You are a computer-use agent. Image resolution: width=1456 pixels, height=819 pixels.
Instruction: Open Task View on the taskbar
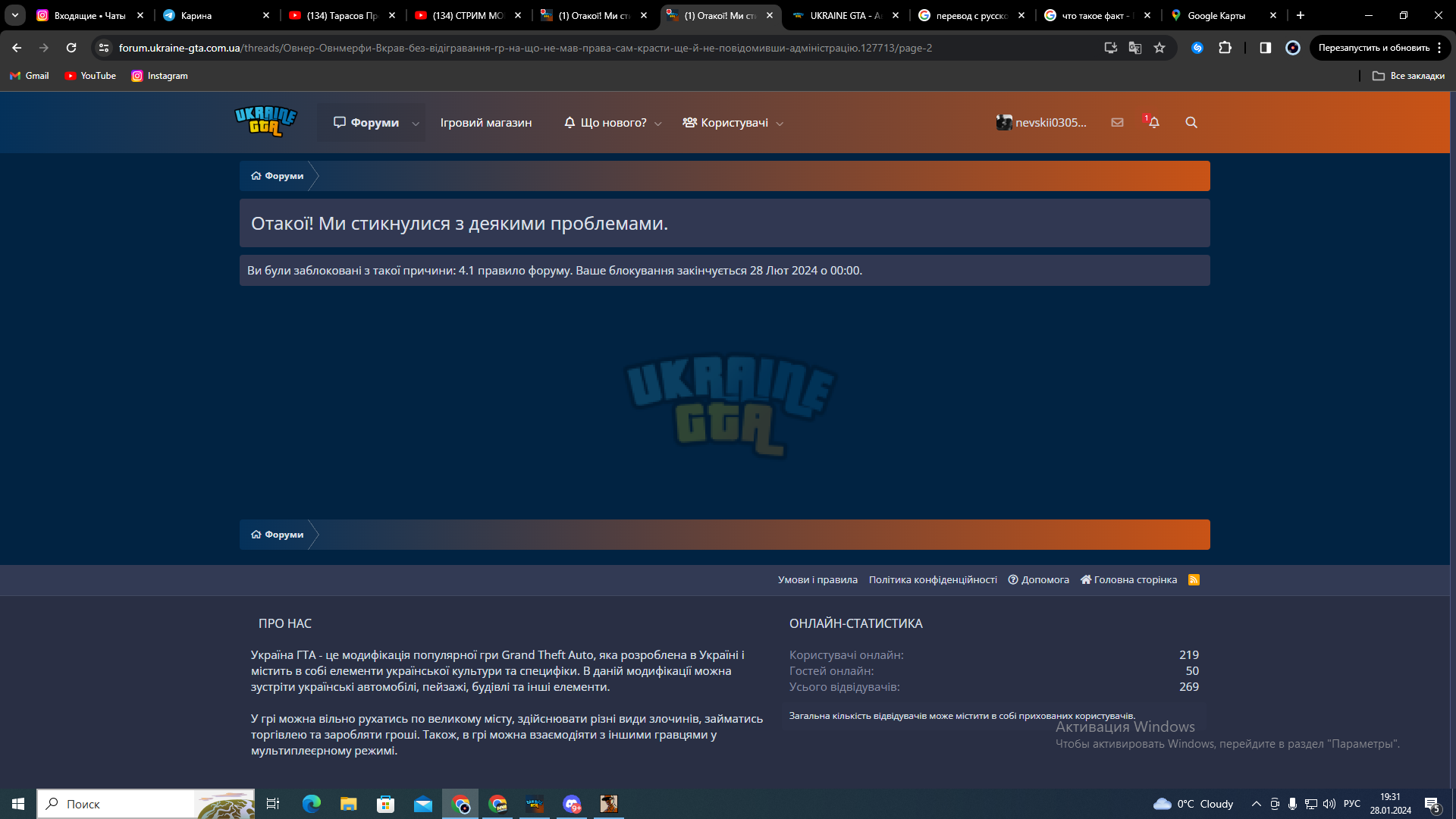[273, 804]
